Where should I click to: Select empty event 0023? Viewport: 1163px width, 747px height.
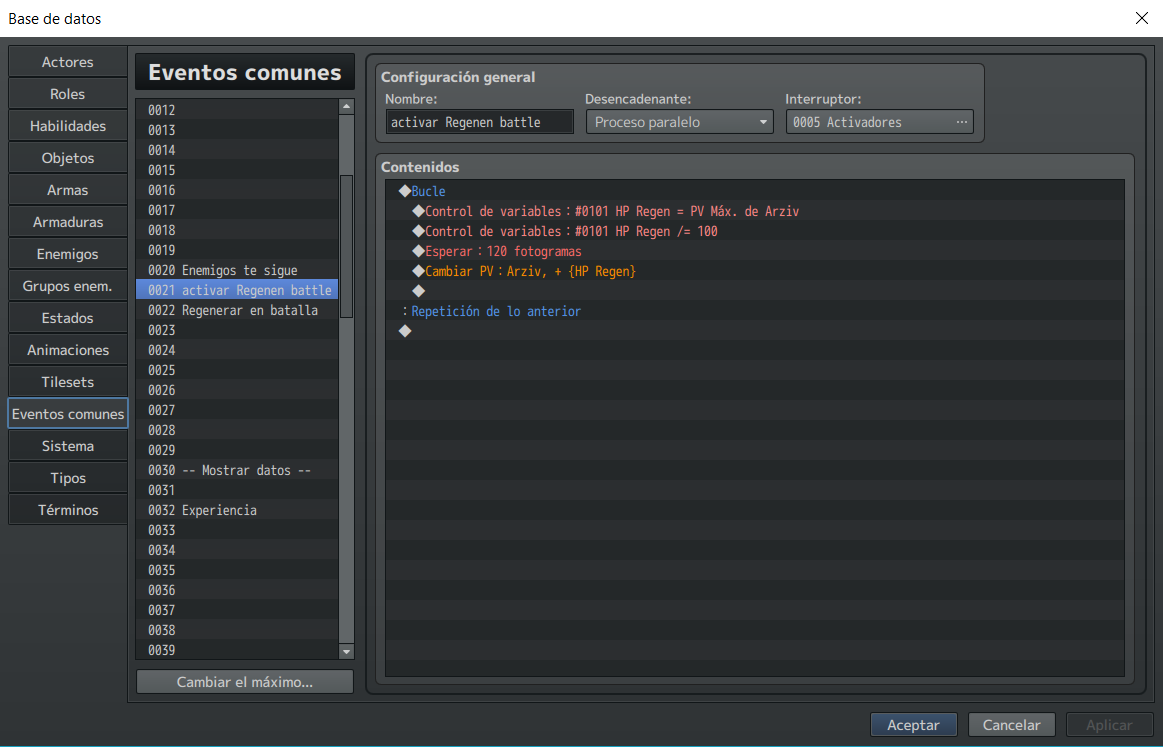click(x=237, y=330)
